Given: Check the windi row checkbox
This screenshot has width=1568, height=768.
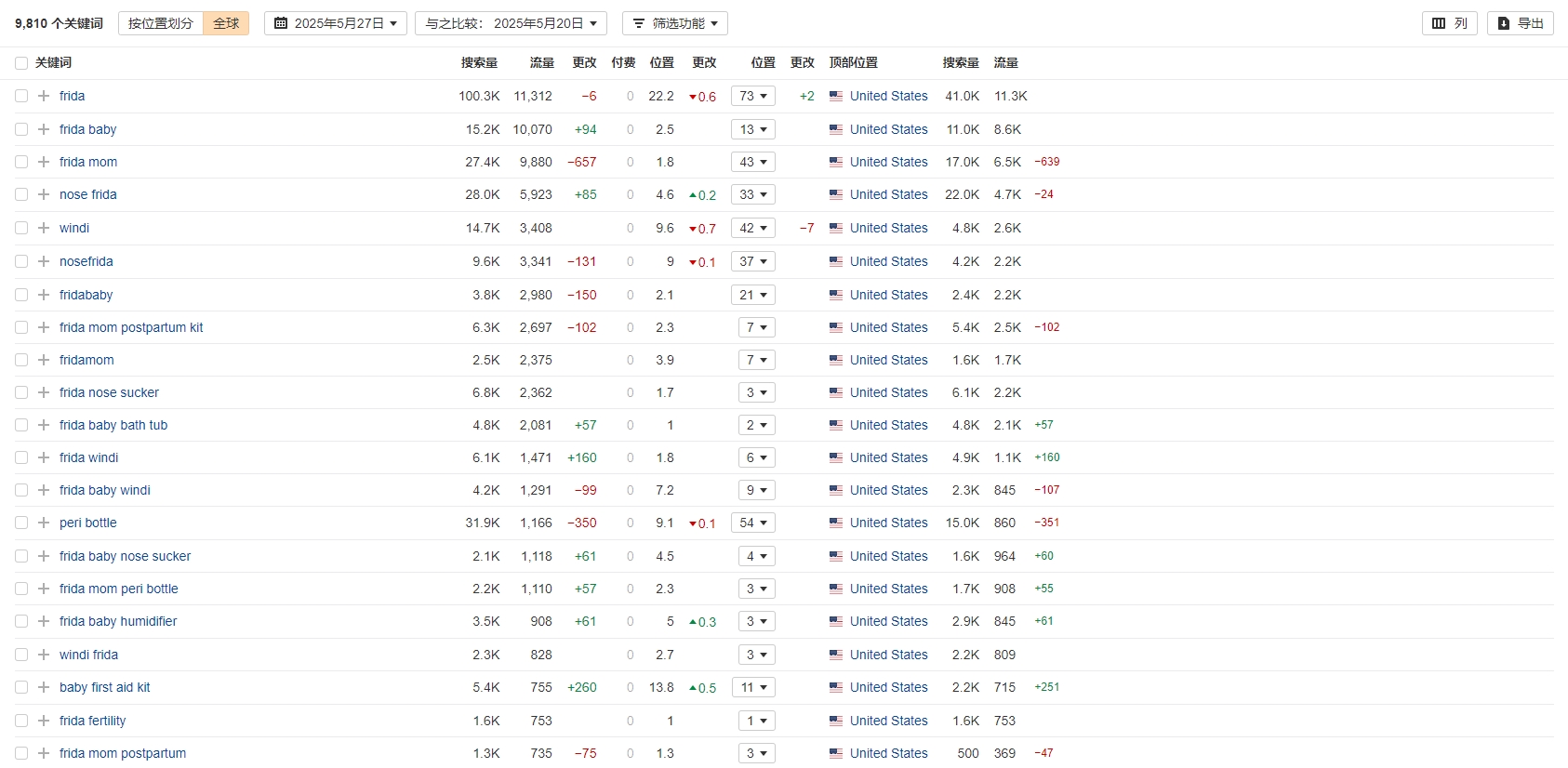Looking at the screenshot, I should pos(21,228).
